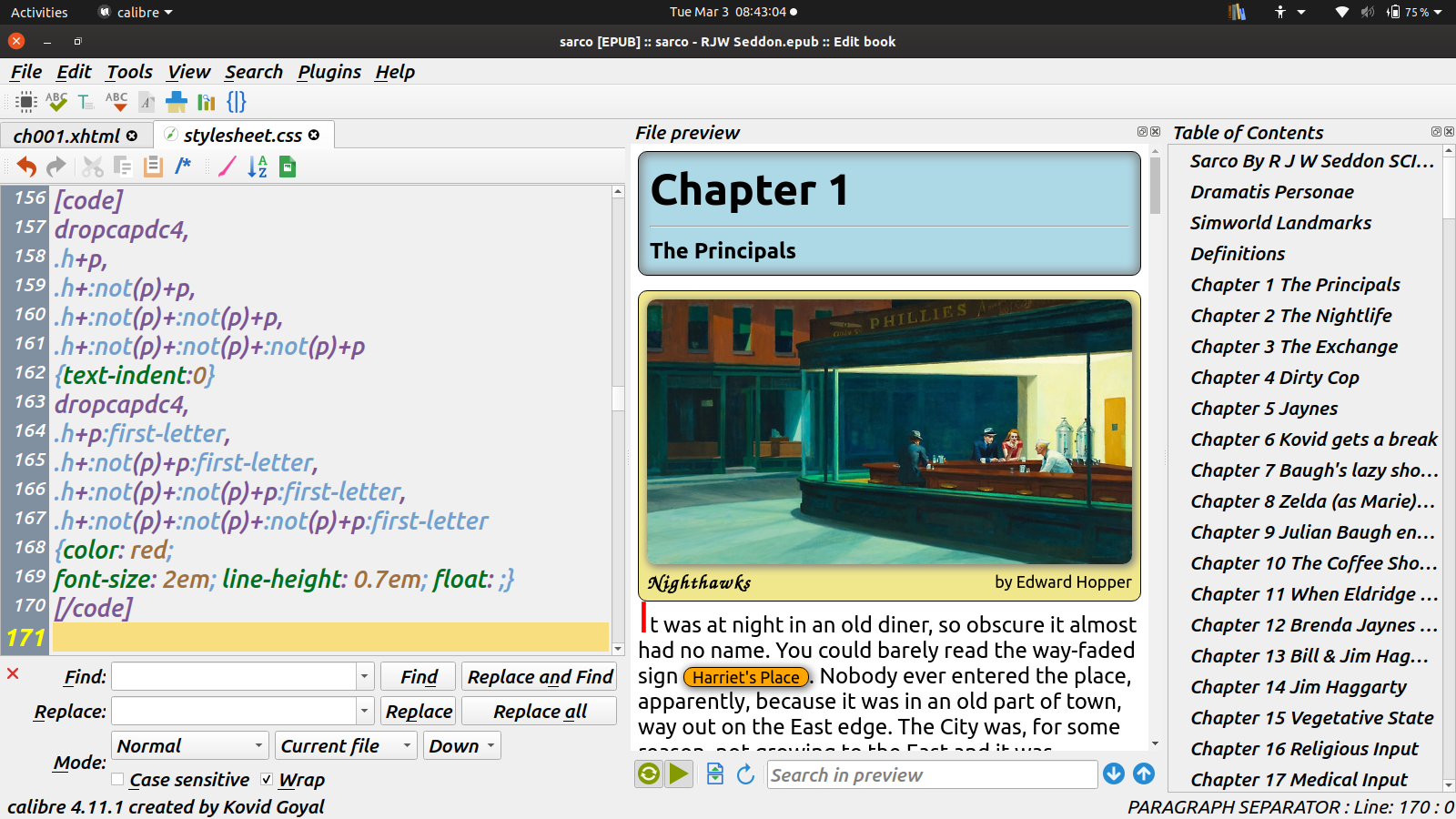Click the teal T text lines icon
This screenshot has height=819, width=1456.
tap(86, 102)
